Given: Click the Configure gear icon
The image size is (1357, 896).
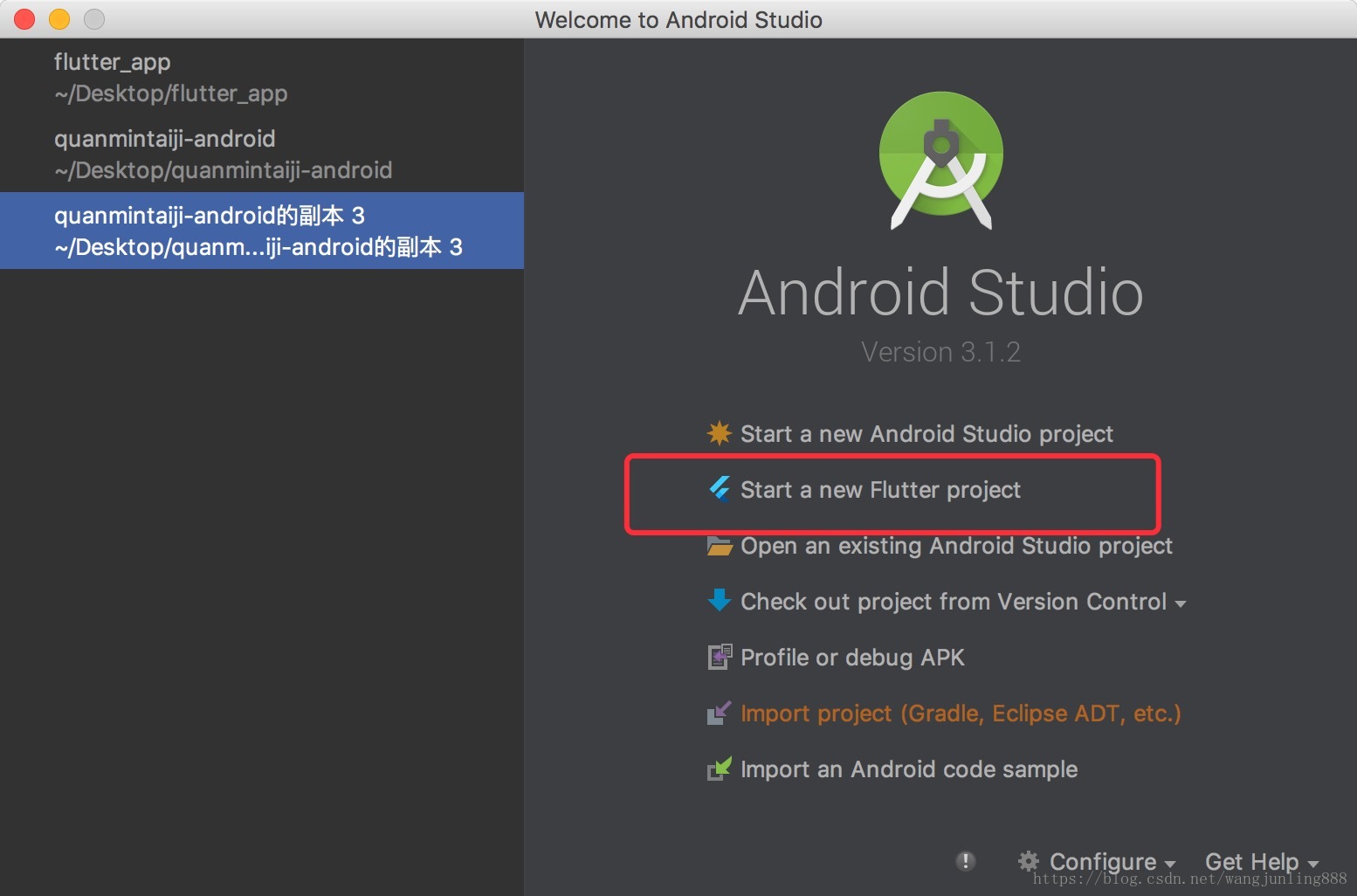Looking at the screenshot, I should [1029, 861].
